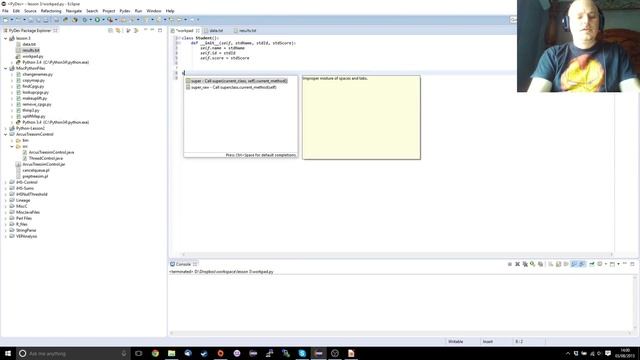Collapse the MiscPythonFiles project
The height and width of the screenshot is (360, 640).
6,69
